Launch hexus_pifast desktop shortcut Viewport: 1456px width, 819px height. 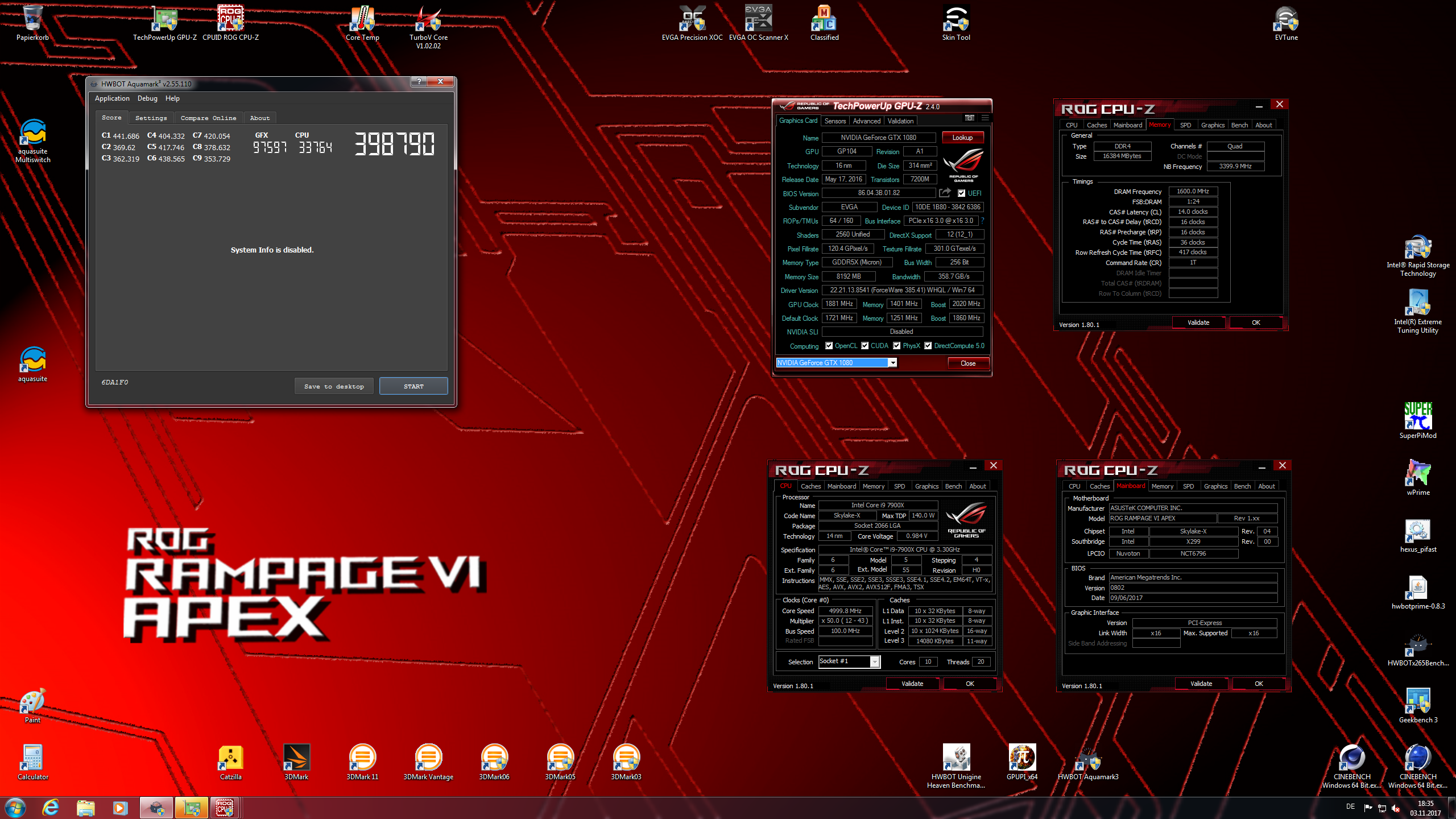pyautogui.click(x=1418, y=535)
